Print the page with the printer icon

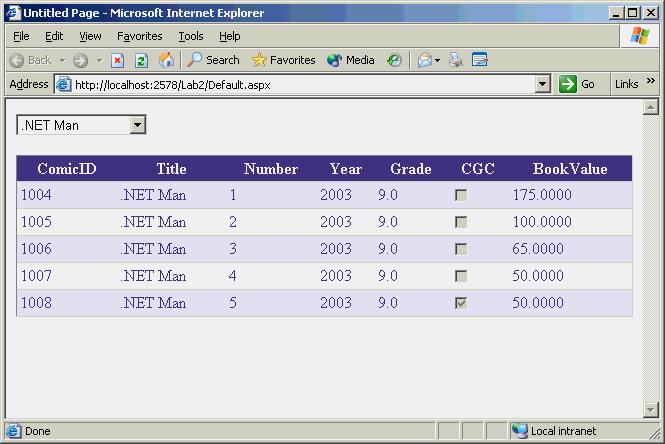pyautogui.click(x=456, y=60)
